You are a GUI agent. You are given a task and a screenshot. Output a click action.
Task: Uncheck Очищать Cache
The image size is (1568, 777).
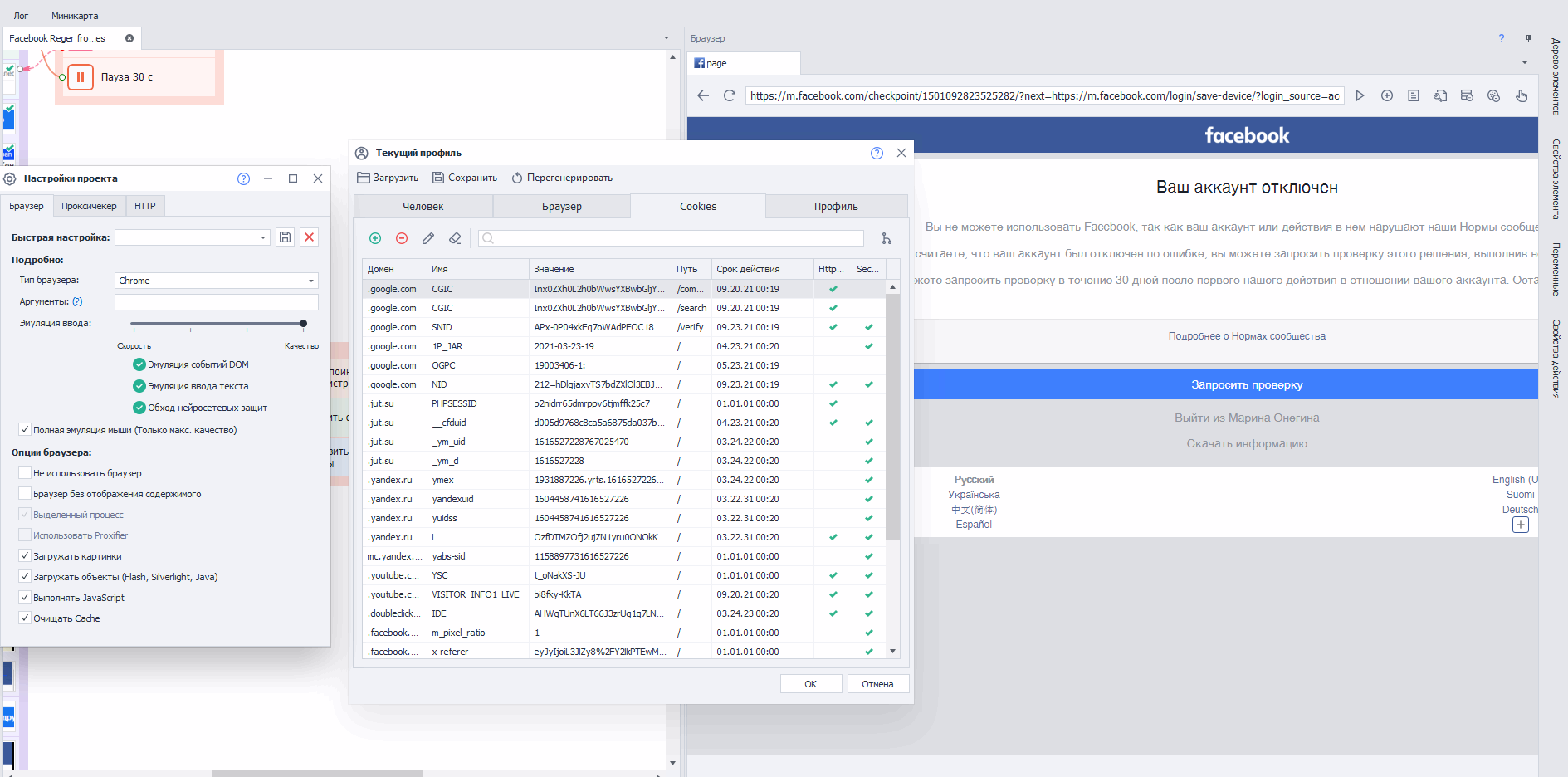pos(25,618)
